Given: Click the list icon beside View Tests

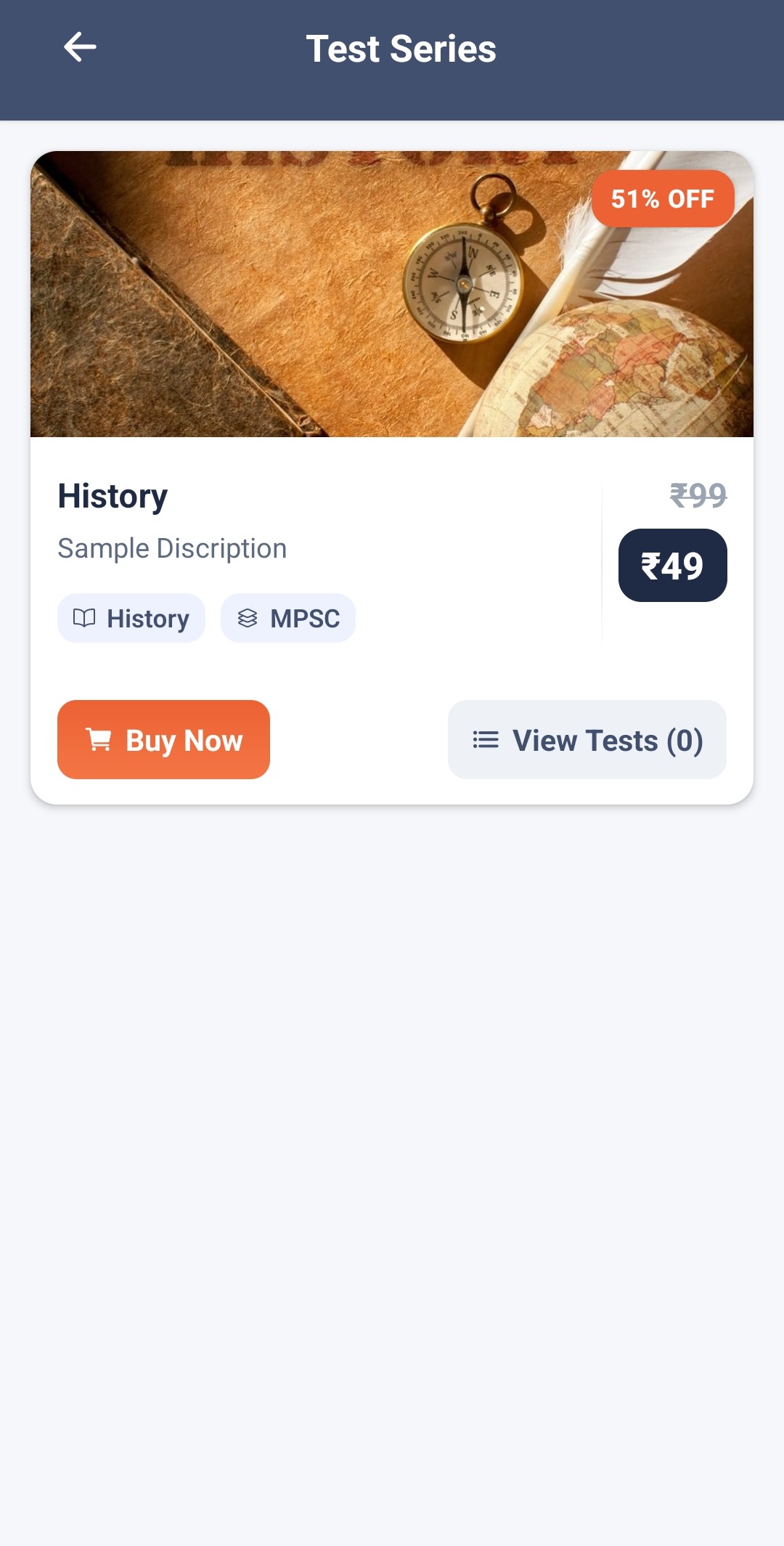Looking at the screenshot, I should [x=486, y=740].
